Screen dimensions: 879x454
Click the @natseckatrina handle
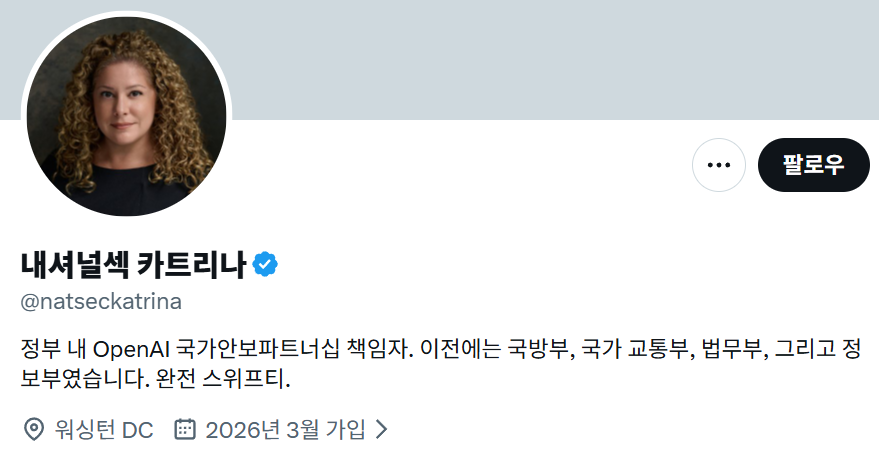[x=101, y=302]
